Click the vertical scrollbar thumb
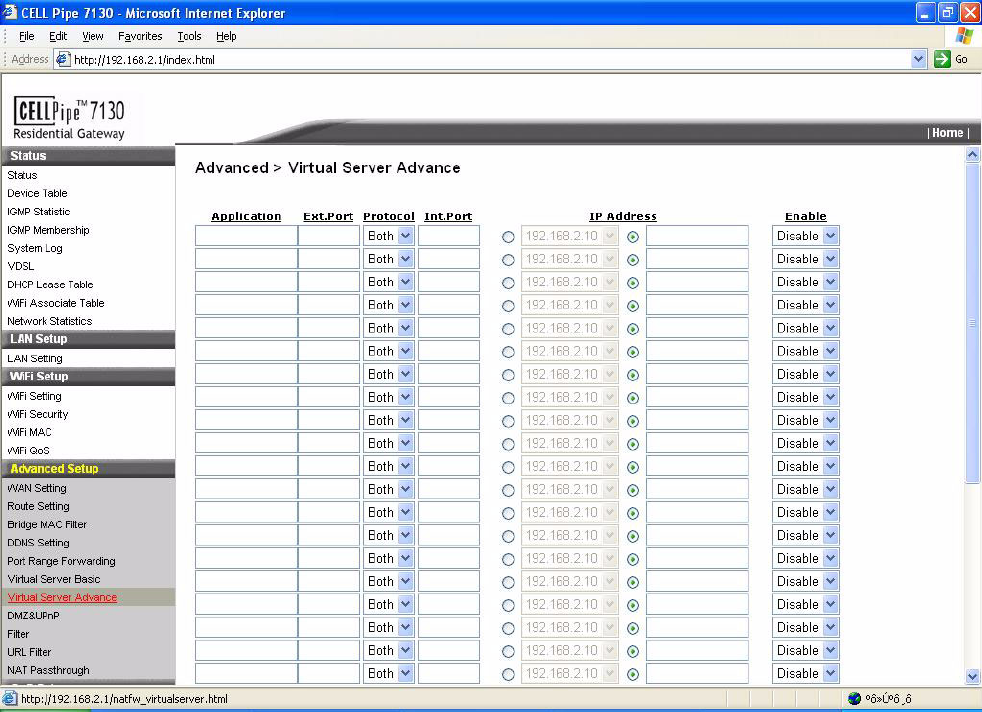Viewport: 982px width, 712px height. [972, 322]
